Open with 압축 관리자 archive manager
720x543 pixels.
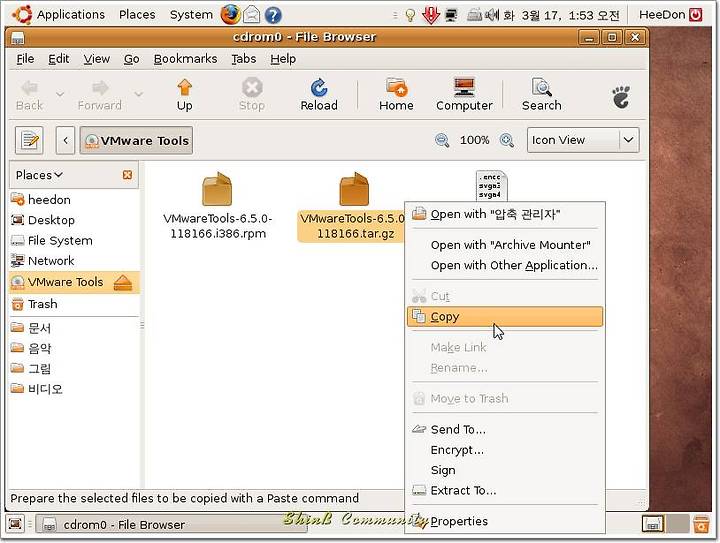[x=505, y=214]
